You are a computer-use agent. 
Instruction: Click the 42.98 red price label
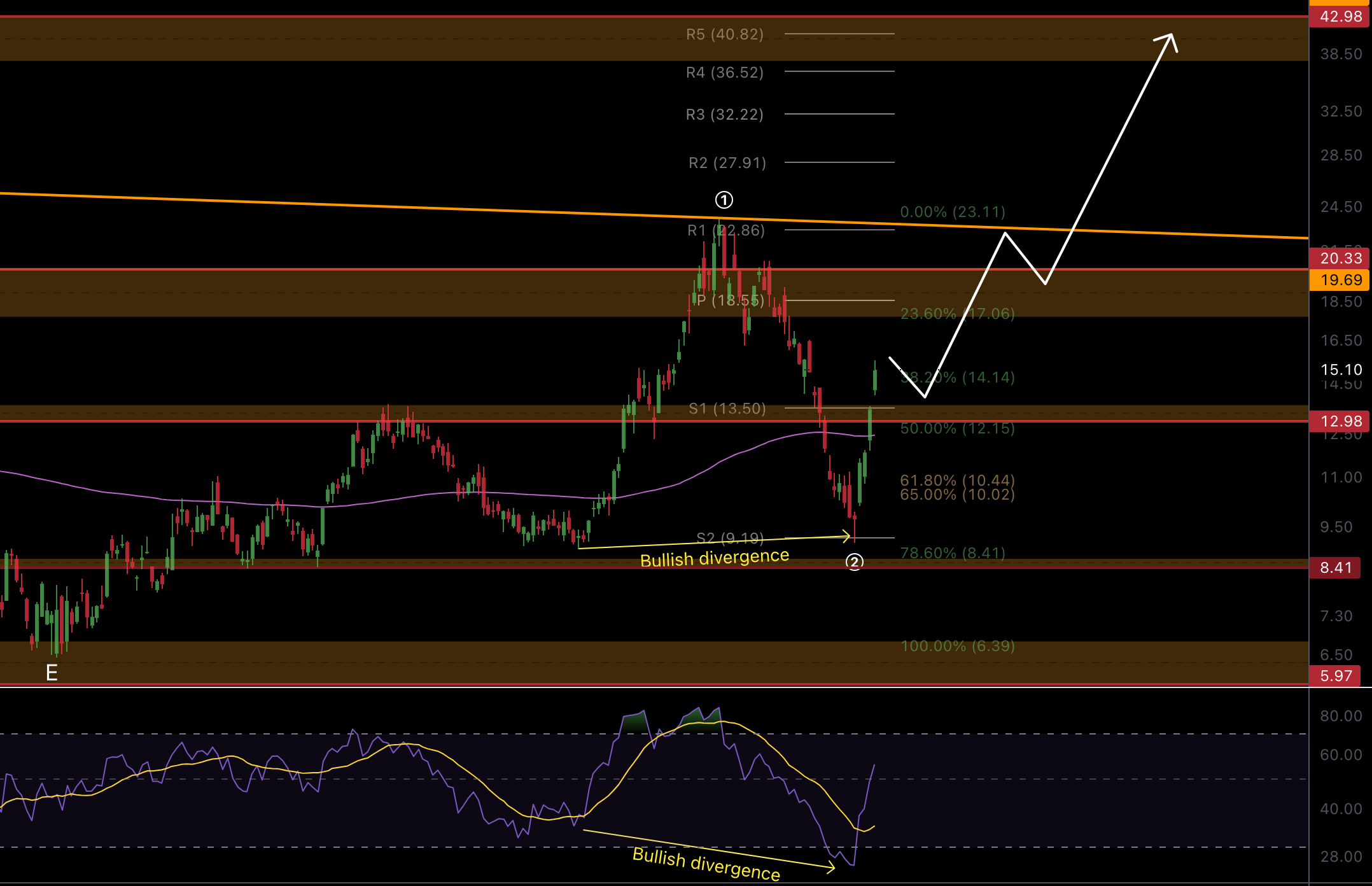1340,17
